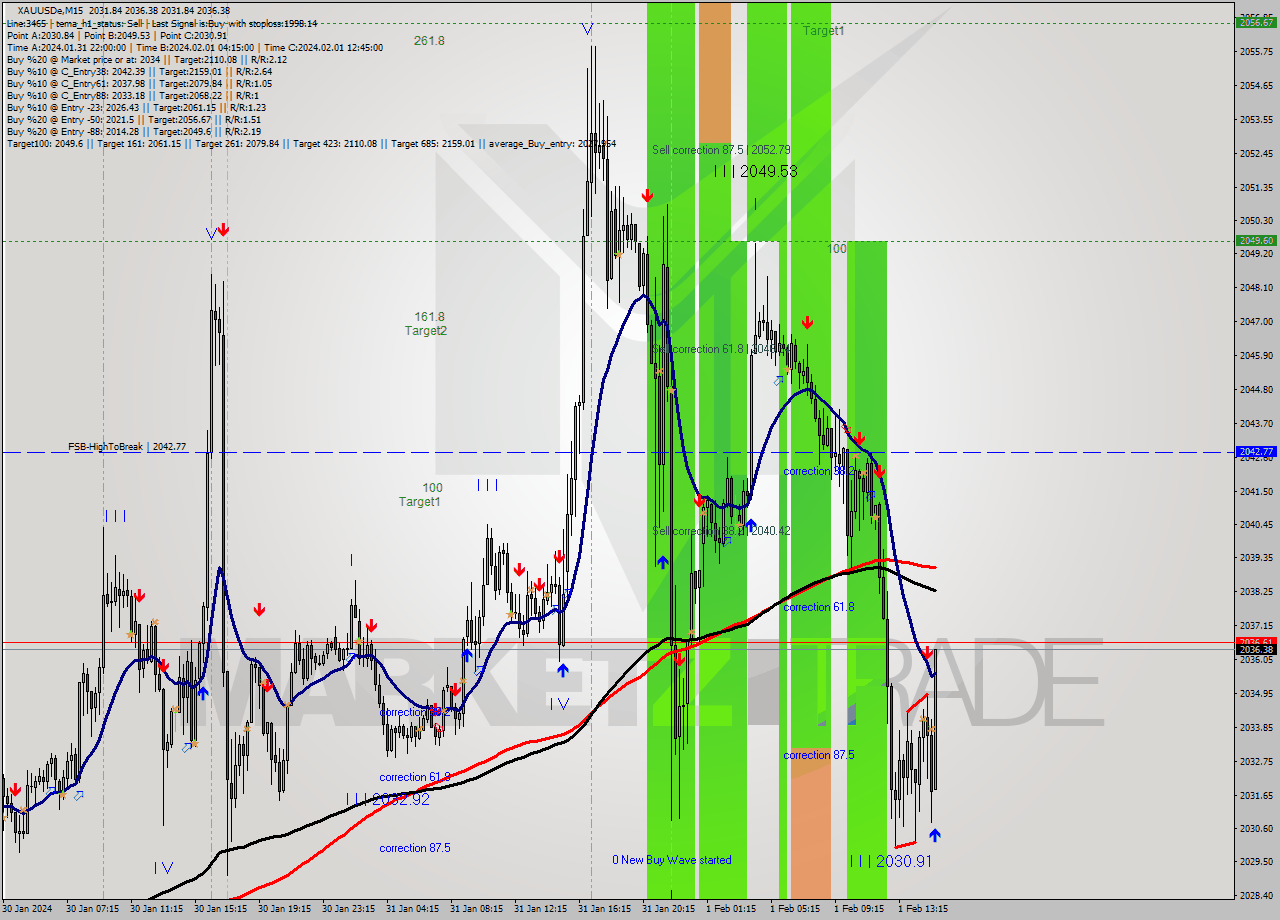Click the green 2049.60 price tag on axis
Viewport: 1280px width, 920px height.
point(1255,240)
